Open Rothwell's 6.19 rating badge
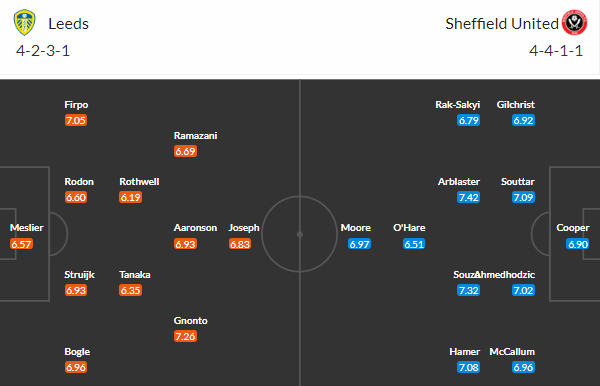600x386 pixels. 130,197
